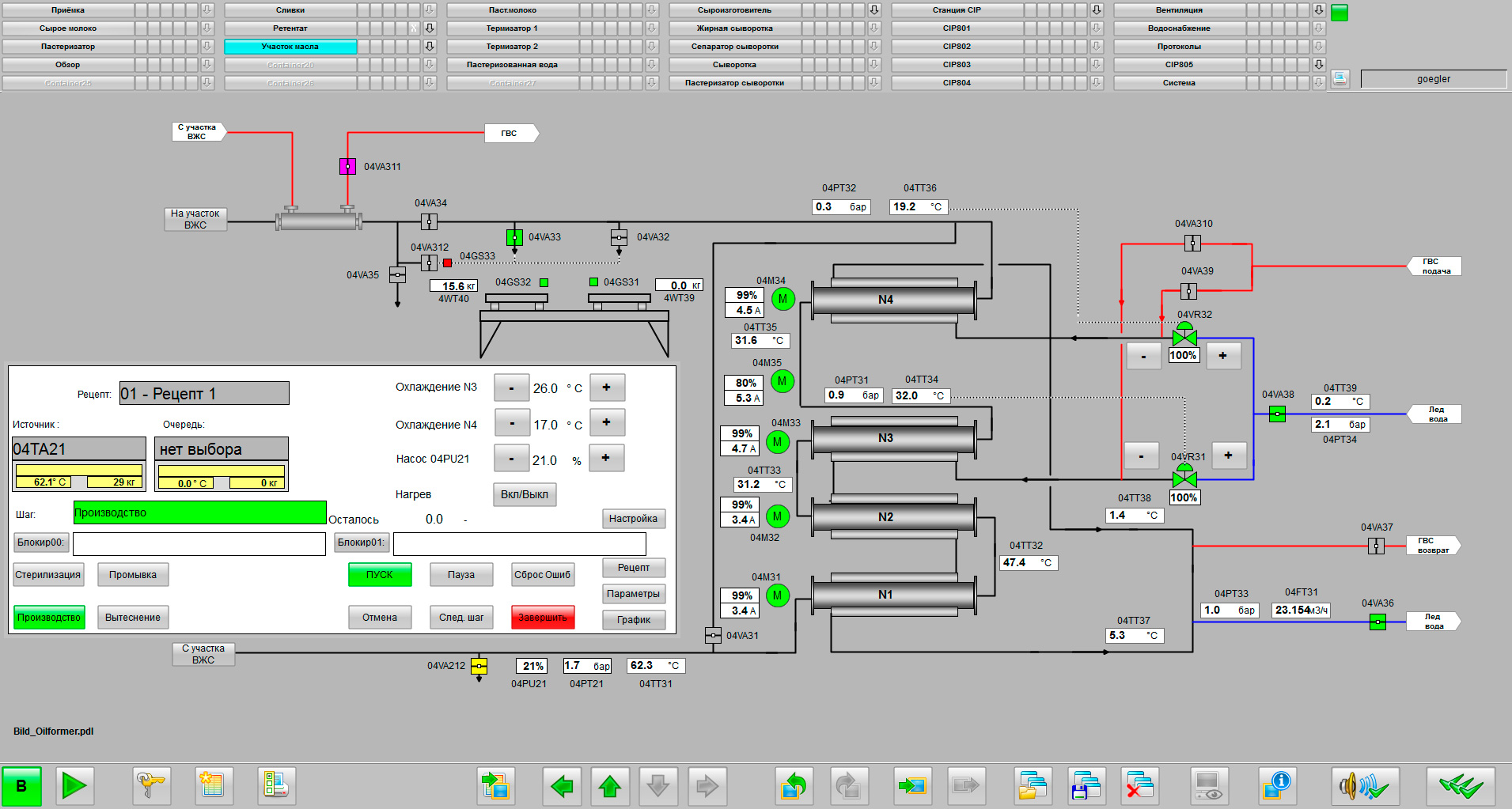Expand arrow next to Станция CIP
Screen dimensions: 1512x809
1097,10
